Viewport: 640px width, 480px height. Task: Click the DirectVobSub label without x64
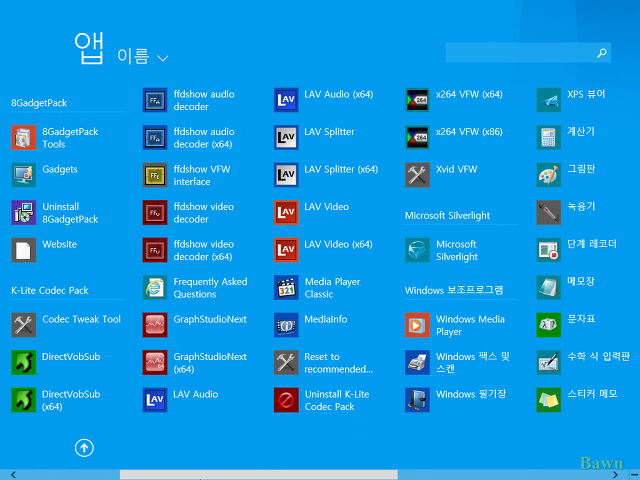click(x=71, y=357)
